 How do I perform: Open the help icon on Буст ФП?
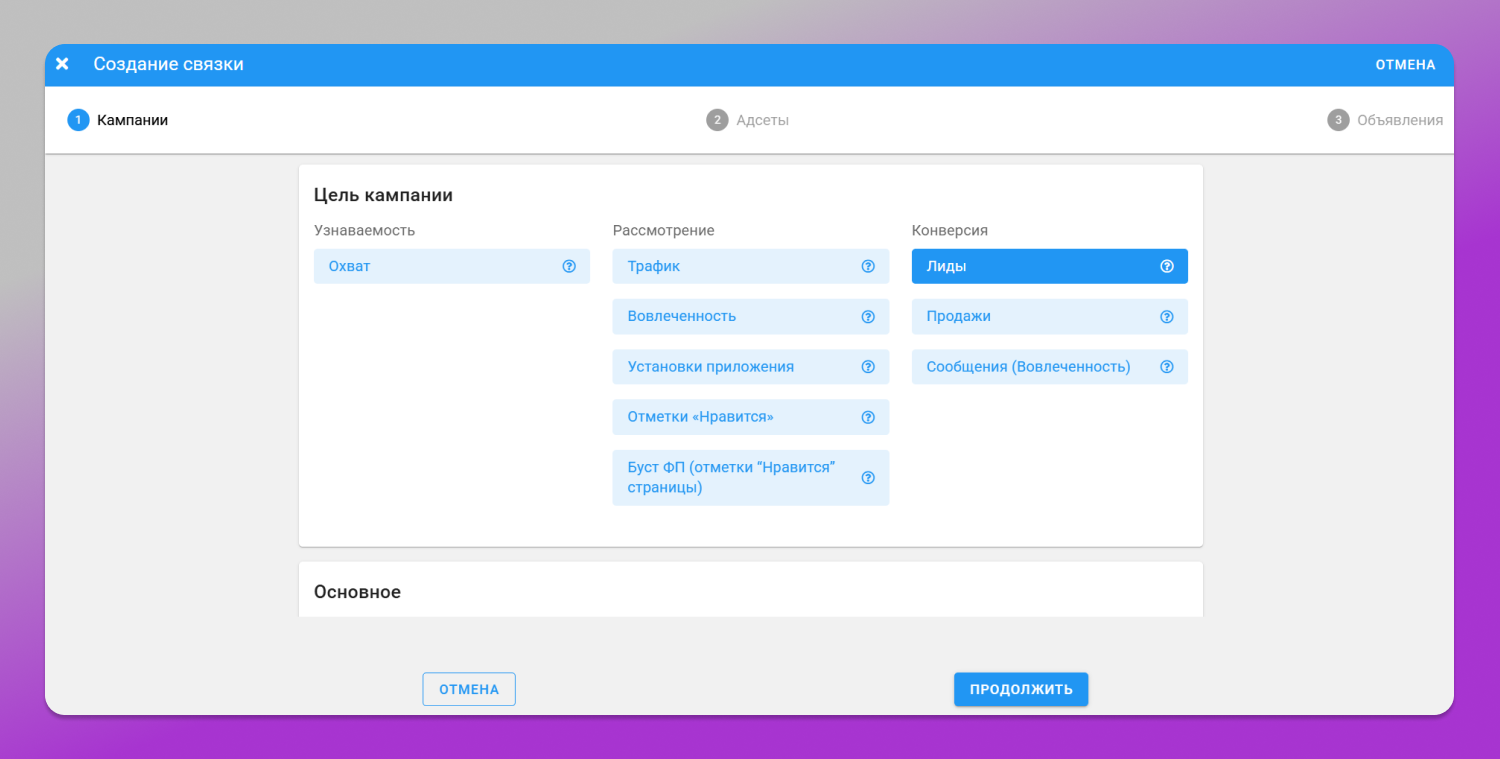(x=868, y=478)
